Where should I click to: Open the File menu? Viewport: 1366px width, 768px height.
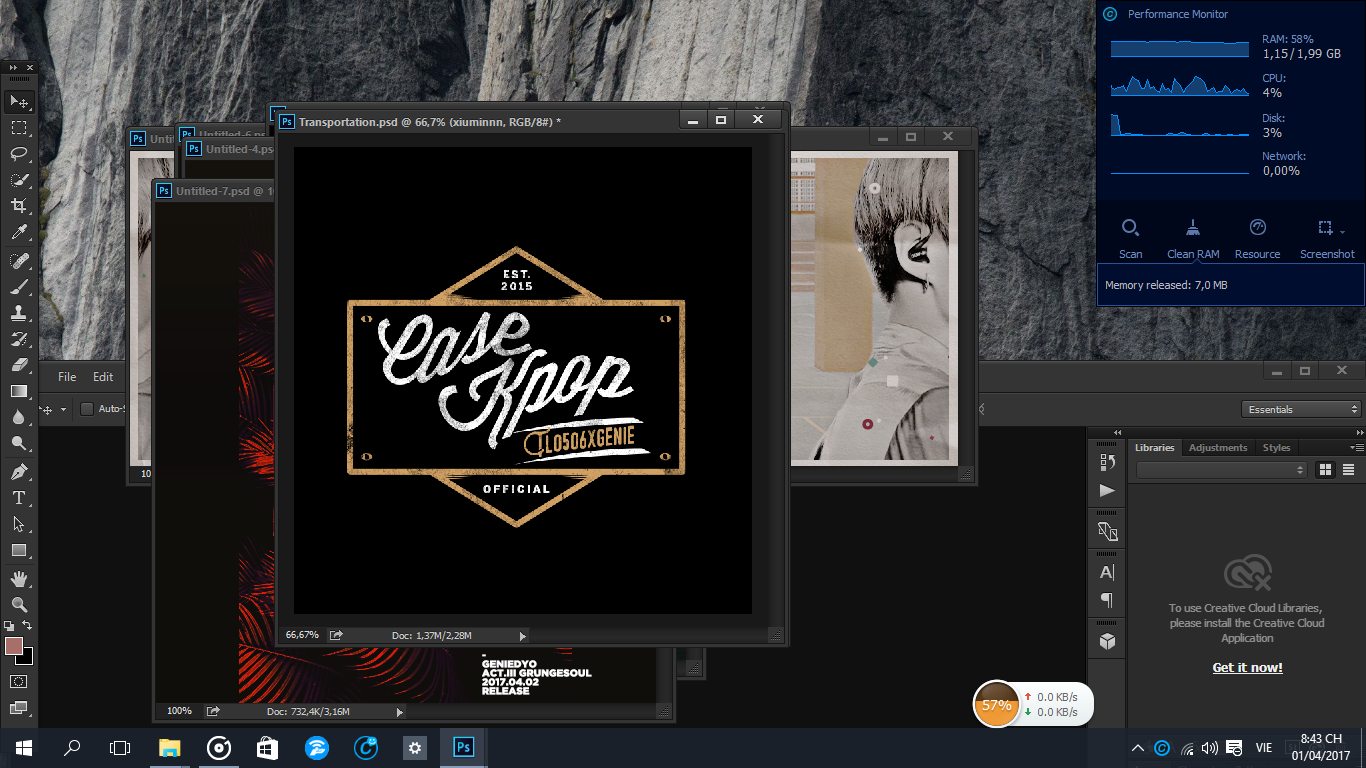67,377
